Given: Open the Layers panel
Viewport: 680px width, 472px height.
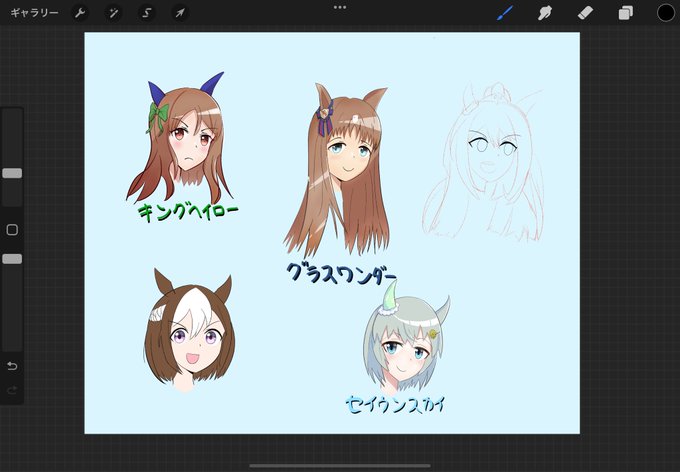Looking at the screenshot, I should [x=625, y=13].
